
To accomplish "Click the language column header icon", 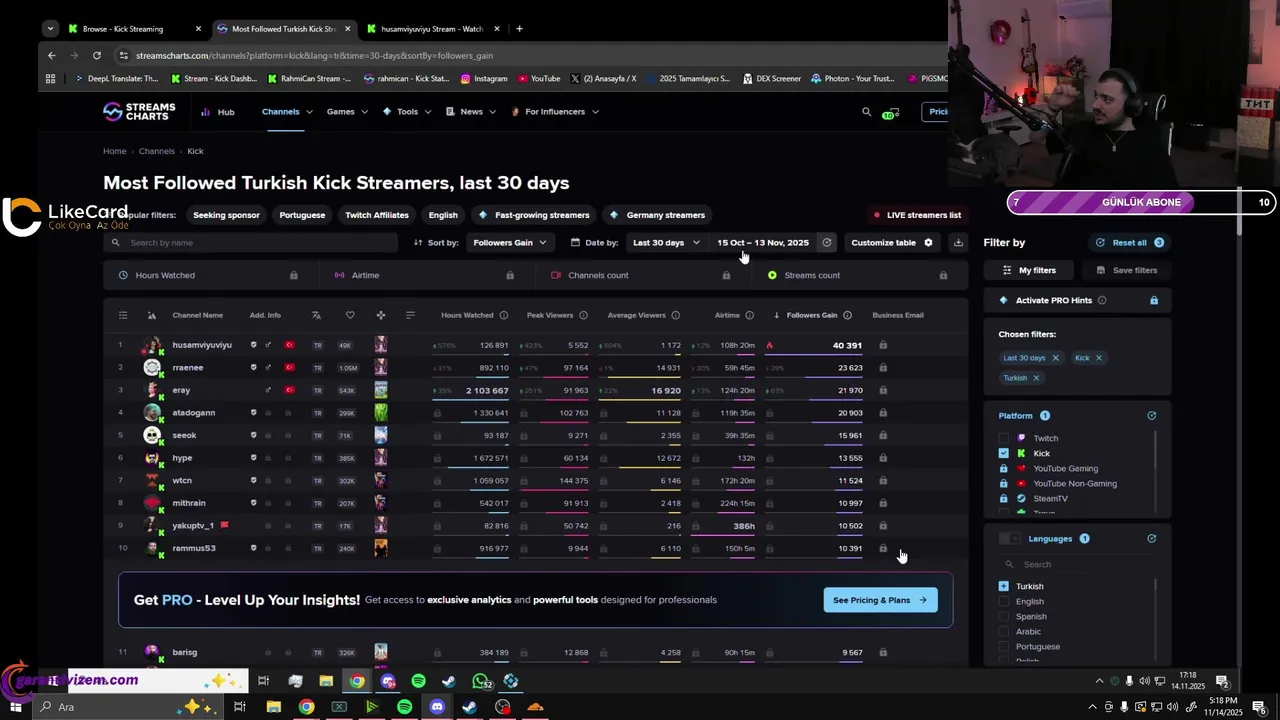I will pyautogui.click(x=316, y=315).
